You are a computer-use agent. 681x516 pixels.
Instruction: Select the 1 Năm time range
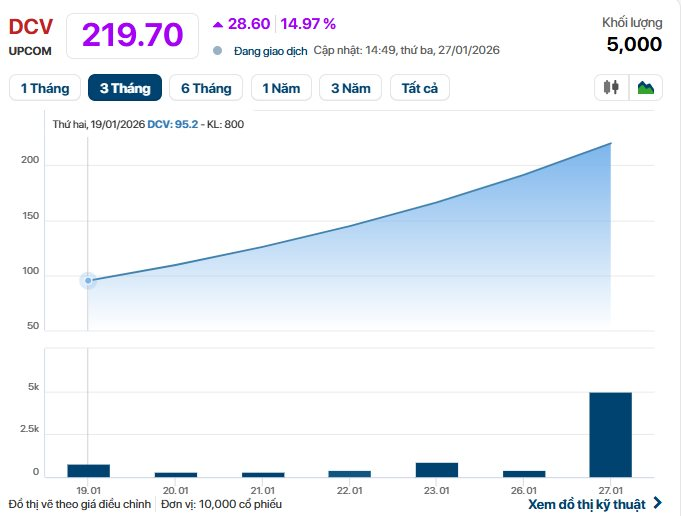pyautogui.click(x=281, y=88)
